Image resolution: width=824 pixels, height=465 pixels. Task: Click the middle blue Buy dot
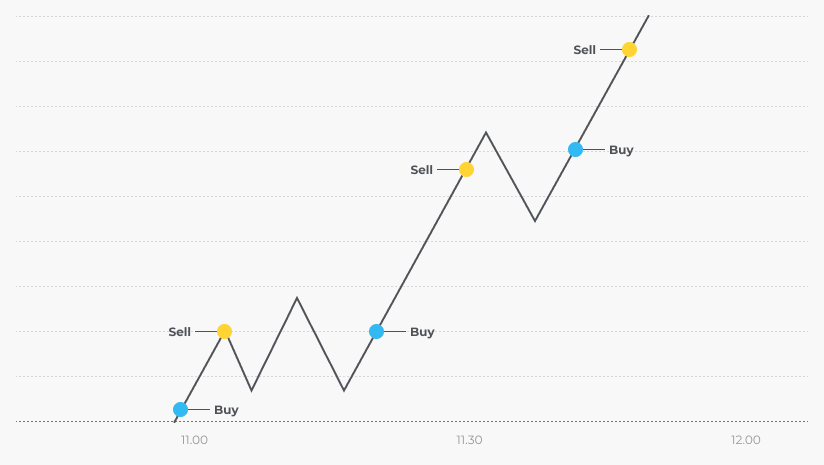click(376, 332)
